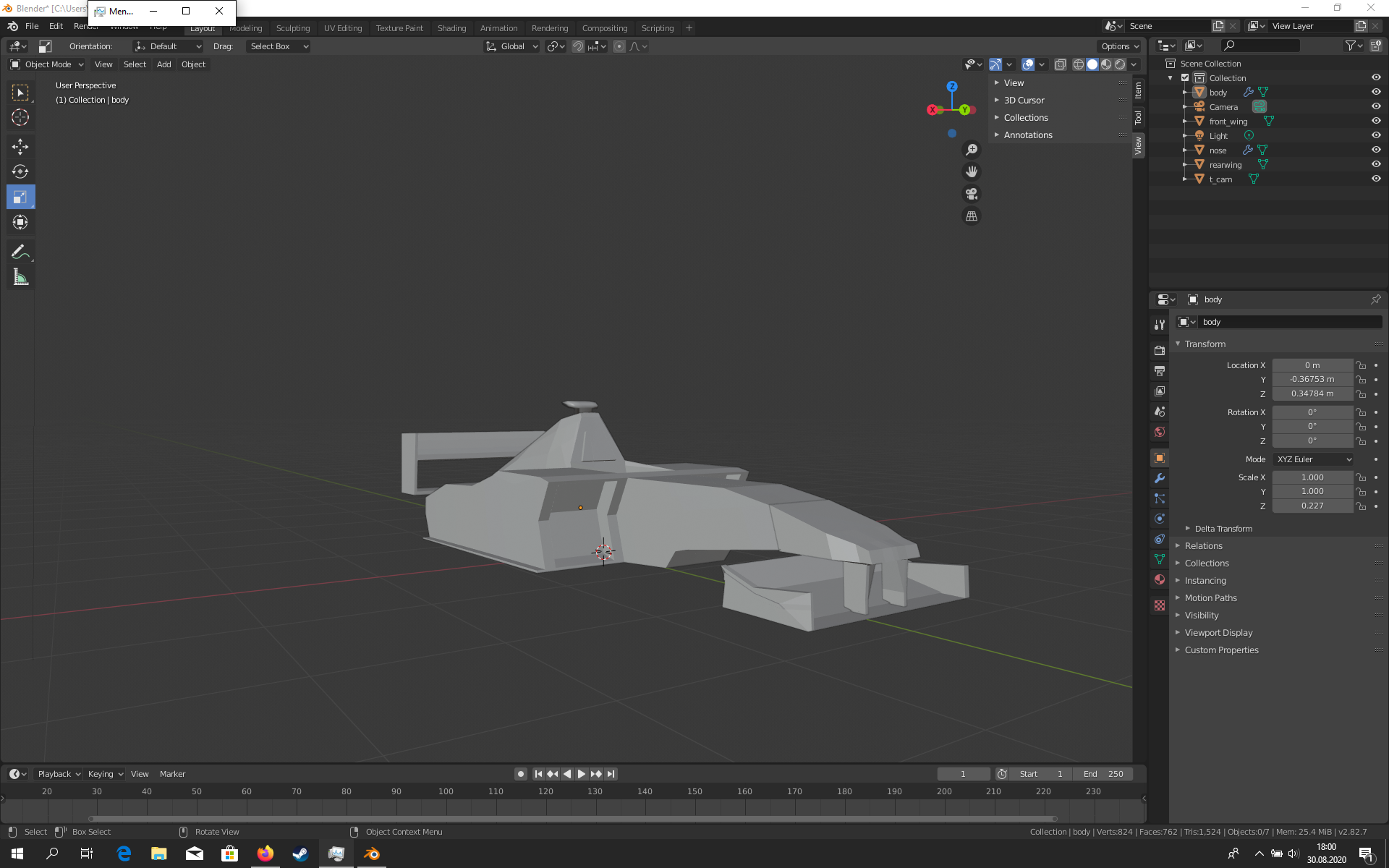The image size is (1389, 868).
Task: Select the Scale tool
Action: coord(20,197)
